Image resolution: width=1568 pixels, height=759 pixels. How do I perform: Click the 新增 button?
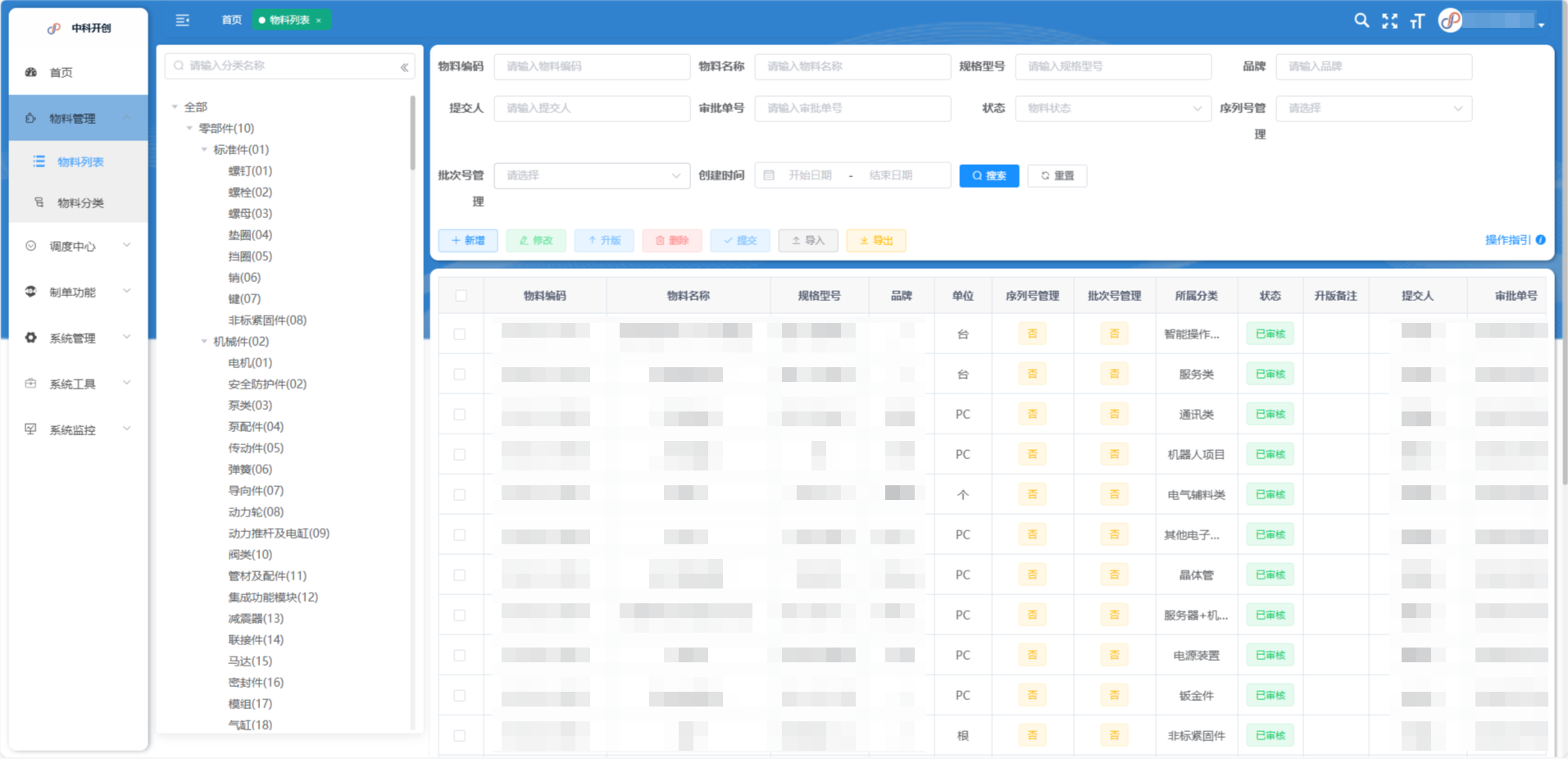click(468, 240)
